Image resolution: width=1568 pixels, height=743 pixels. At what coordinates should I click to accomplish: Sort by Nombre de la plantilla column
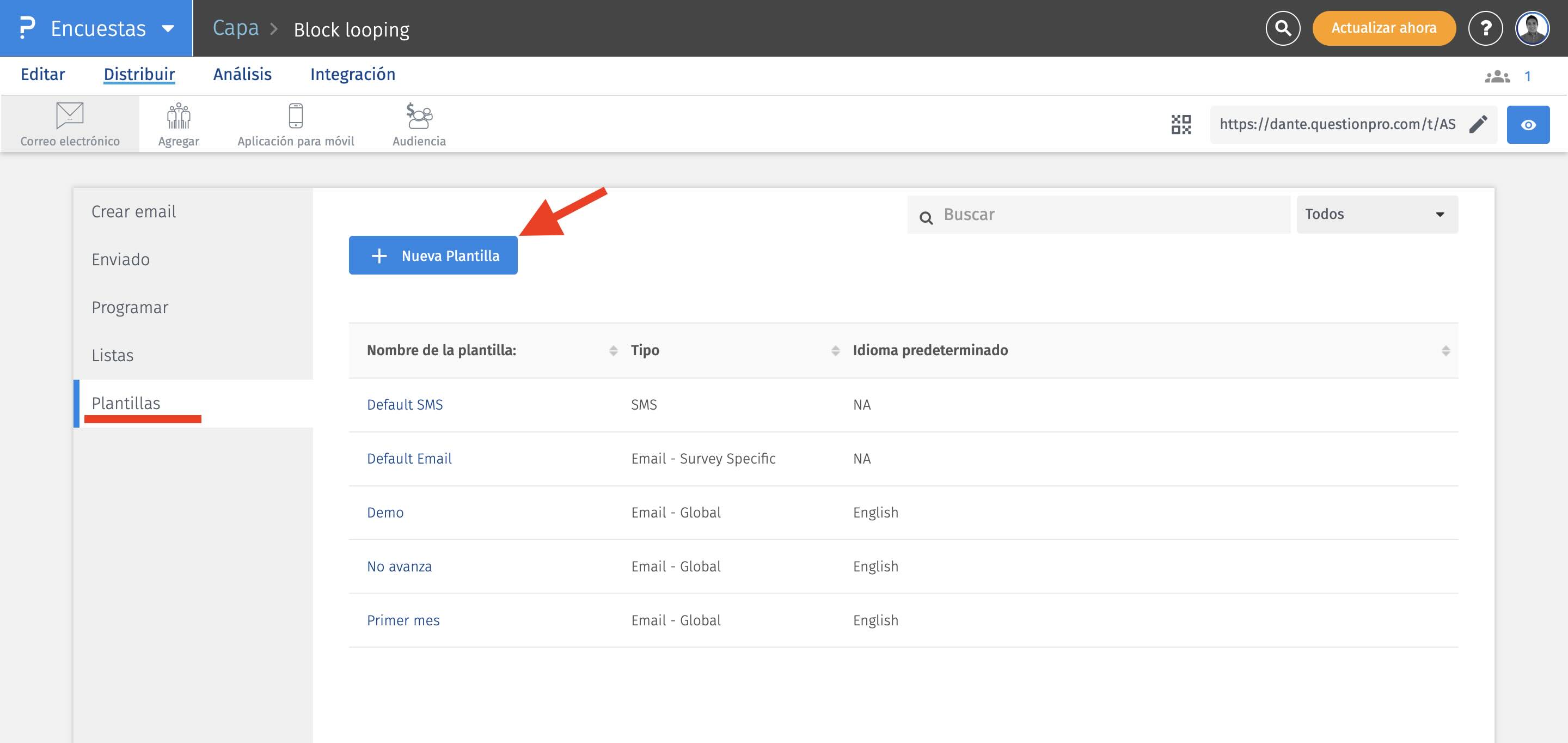tap(613, 351)
